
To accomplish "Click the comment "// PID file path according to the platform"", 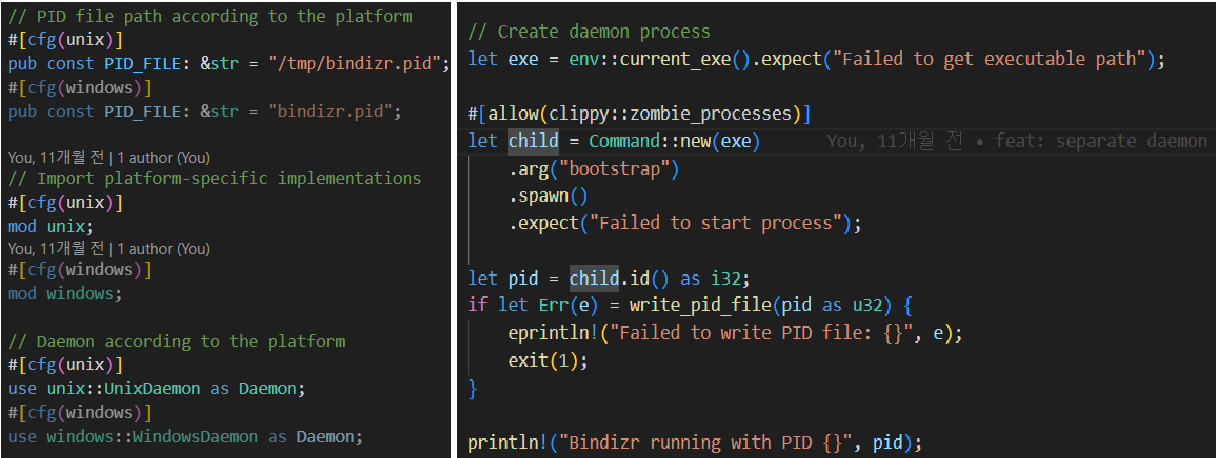I will point(210,16).
